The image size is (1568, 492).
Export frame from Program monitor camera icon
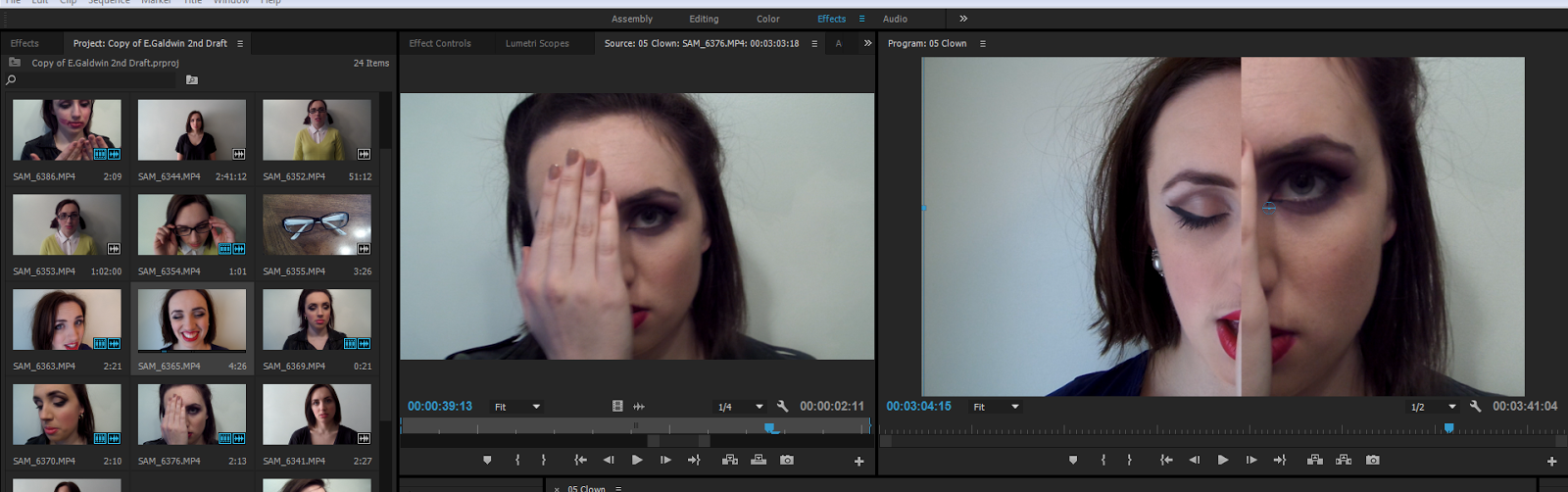(x=1373, y=460)
